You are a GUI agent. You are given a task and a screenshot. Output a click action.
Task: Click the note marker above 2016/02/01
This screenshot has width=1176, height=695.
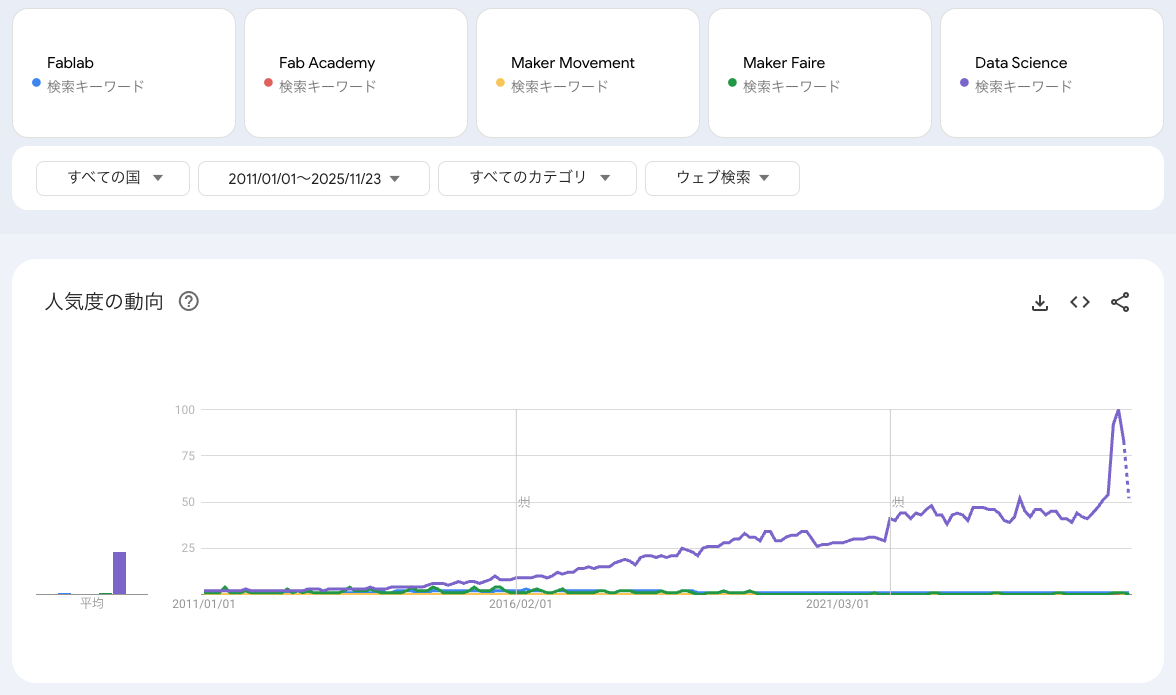[524, 501]
